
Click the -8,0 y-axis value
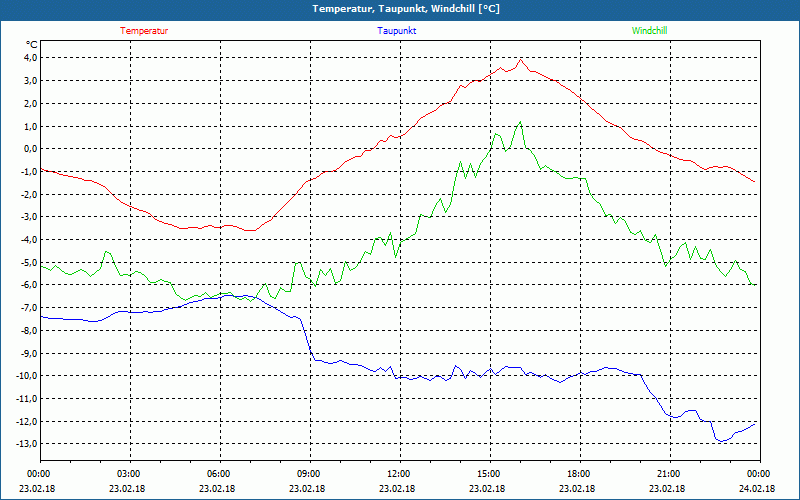coord(30,331)
